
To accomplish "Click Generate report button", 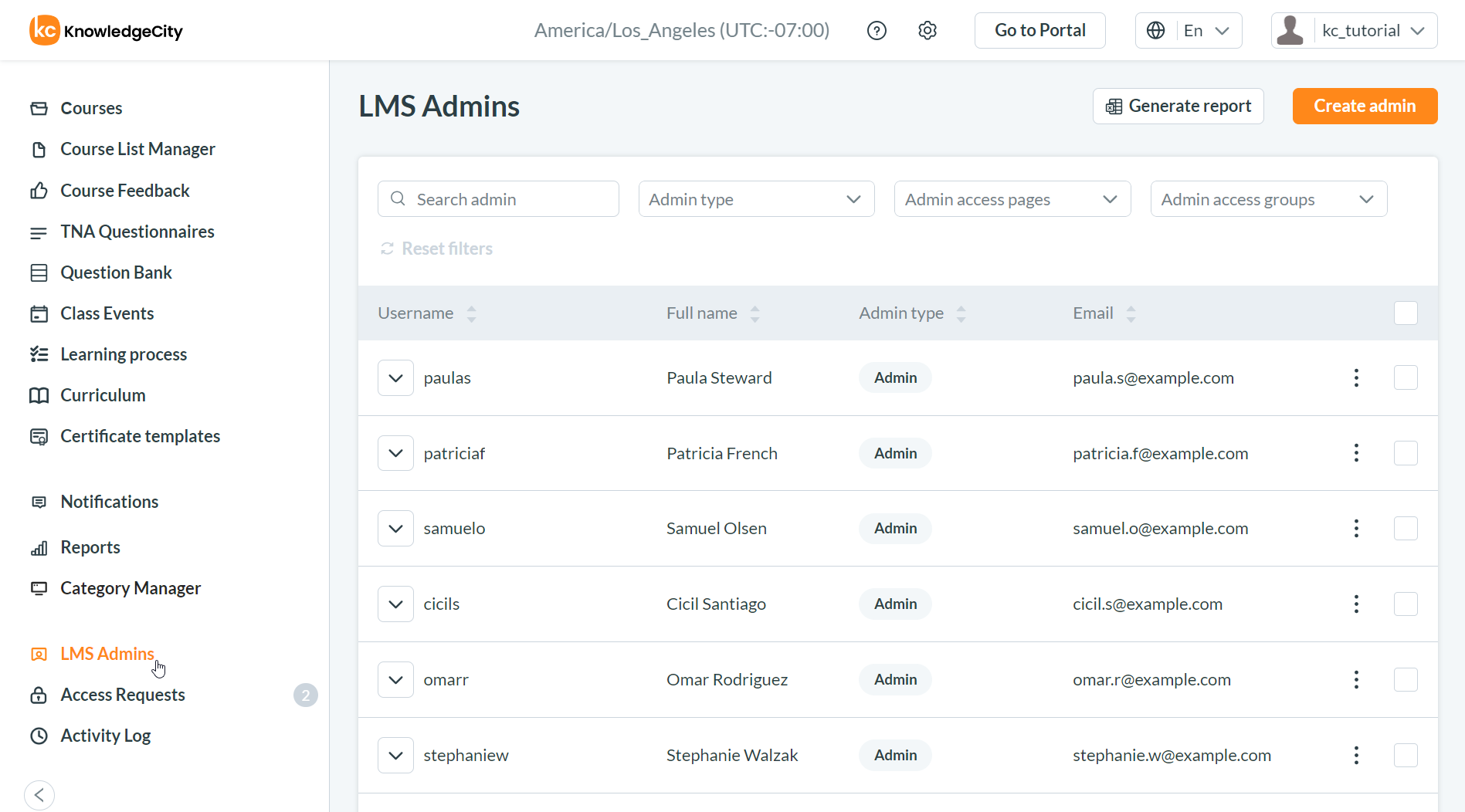I will pos(1178,106).
